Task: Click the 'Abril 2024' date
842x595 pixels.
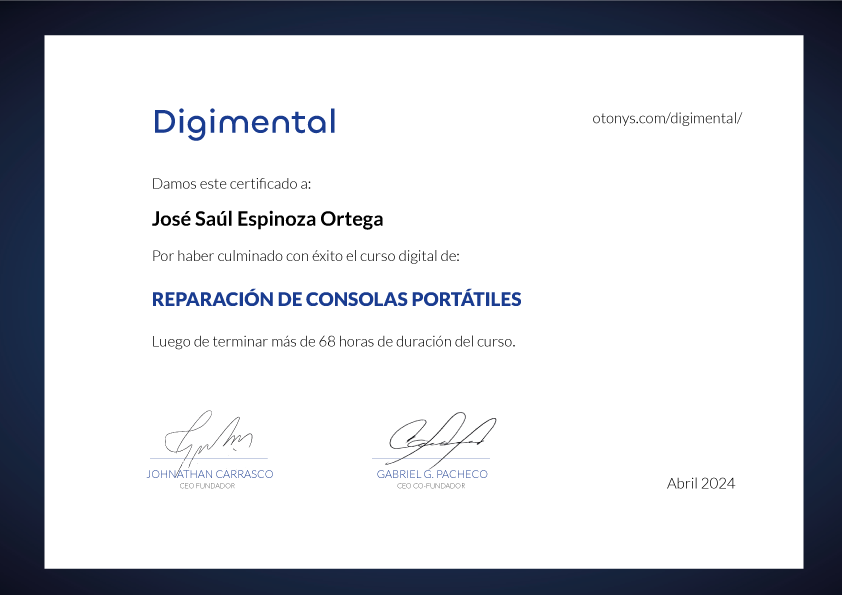Action: [700, 483]
